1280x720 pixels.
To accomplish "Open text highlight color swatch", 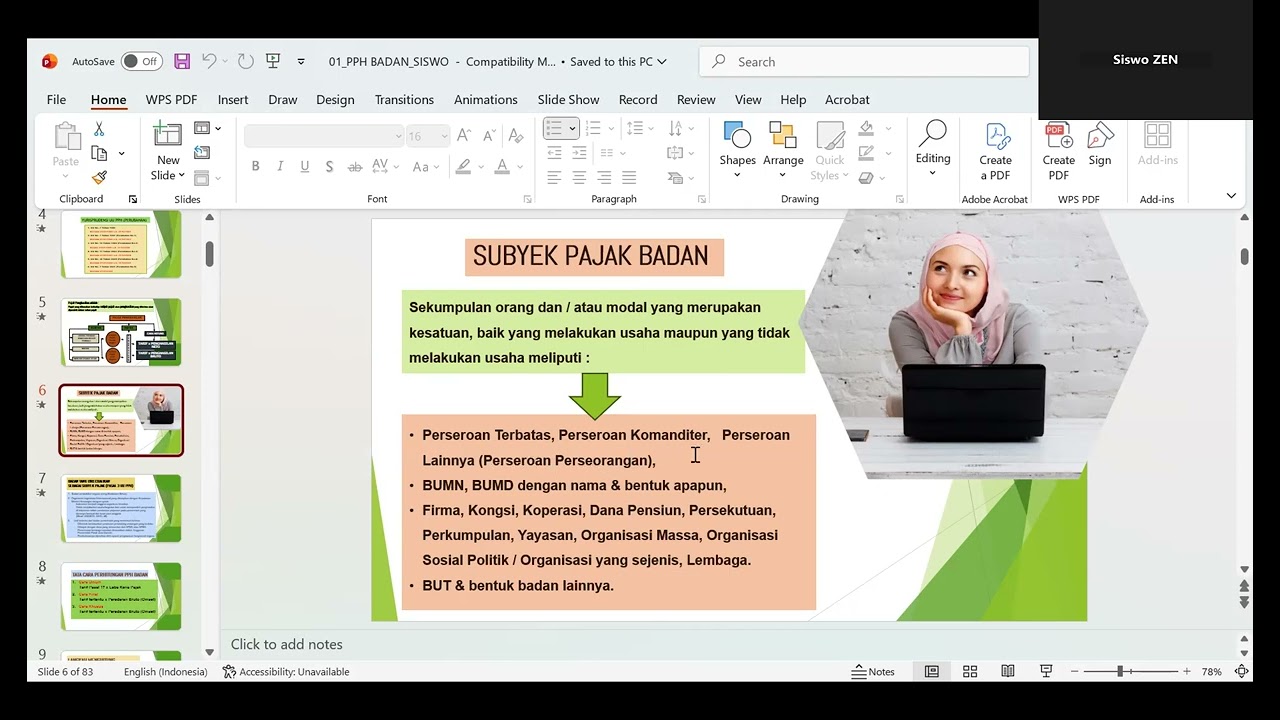I will (463, 166).
